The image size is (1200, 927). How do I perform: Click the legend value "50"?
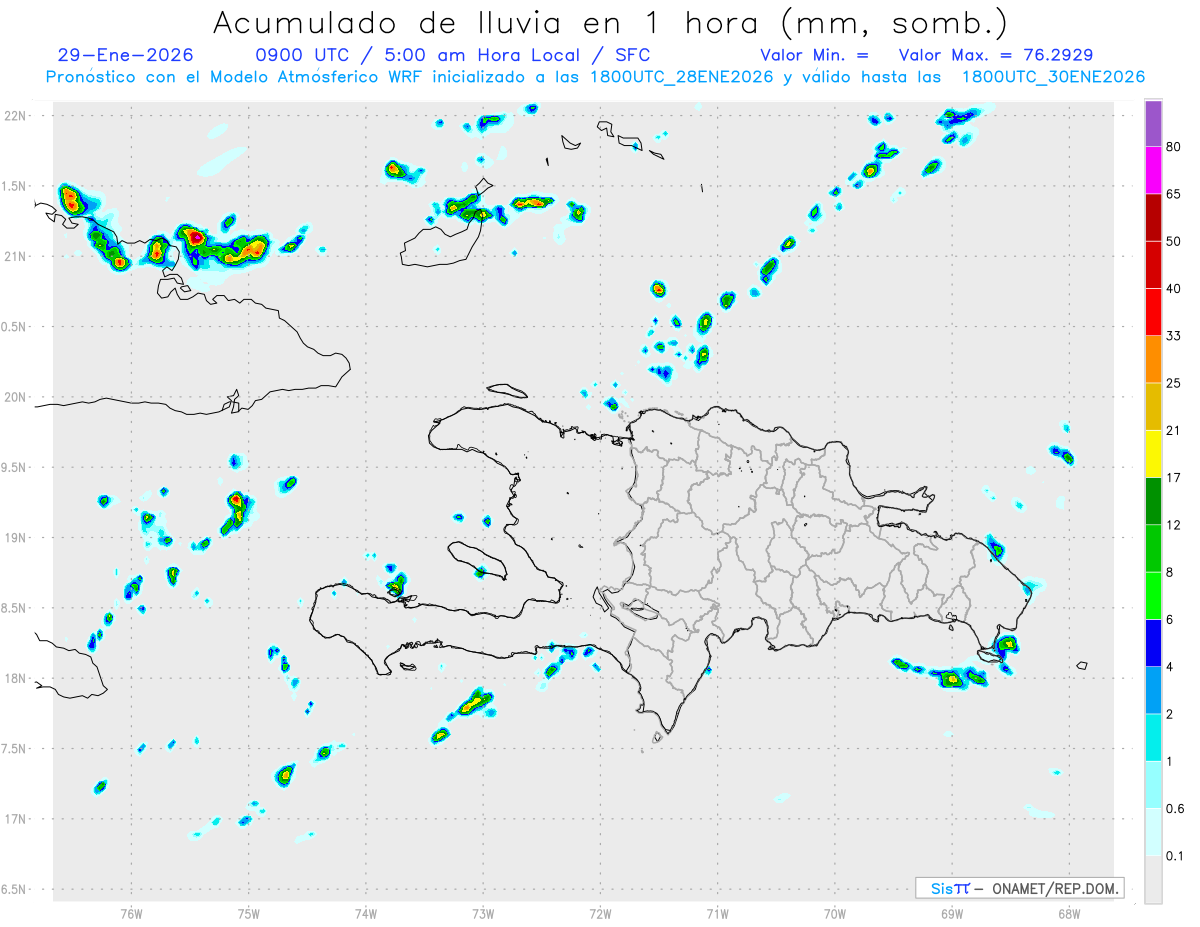(x=1174, y=241)
